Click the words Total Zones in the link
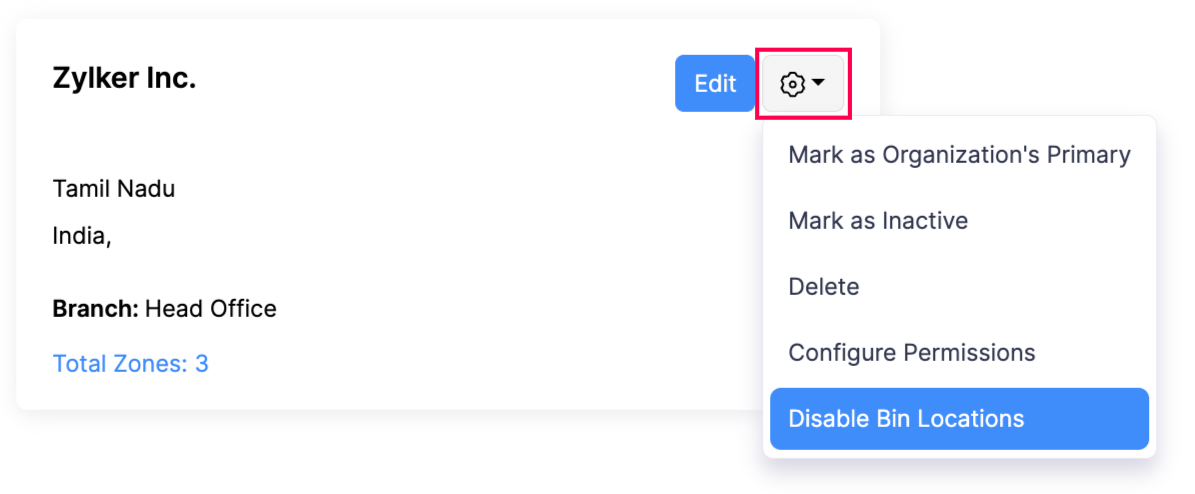The width and height of the screenshot is (1195, 494). [119, 363]
